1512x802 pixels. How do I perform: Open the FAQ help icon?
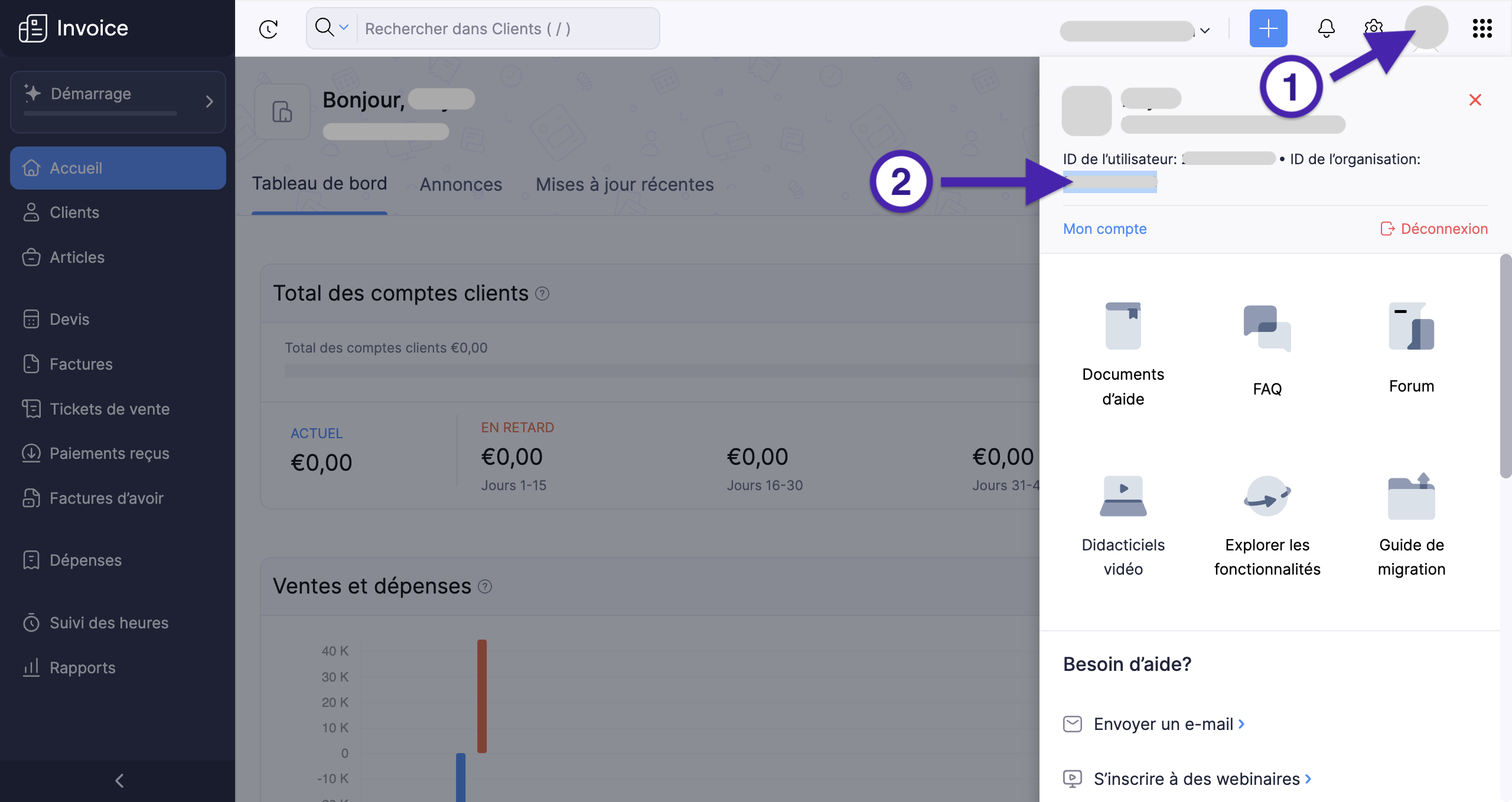pos(1267,328)
